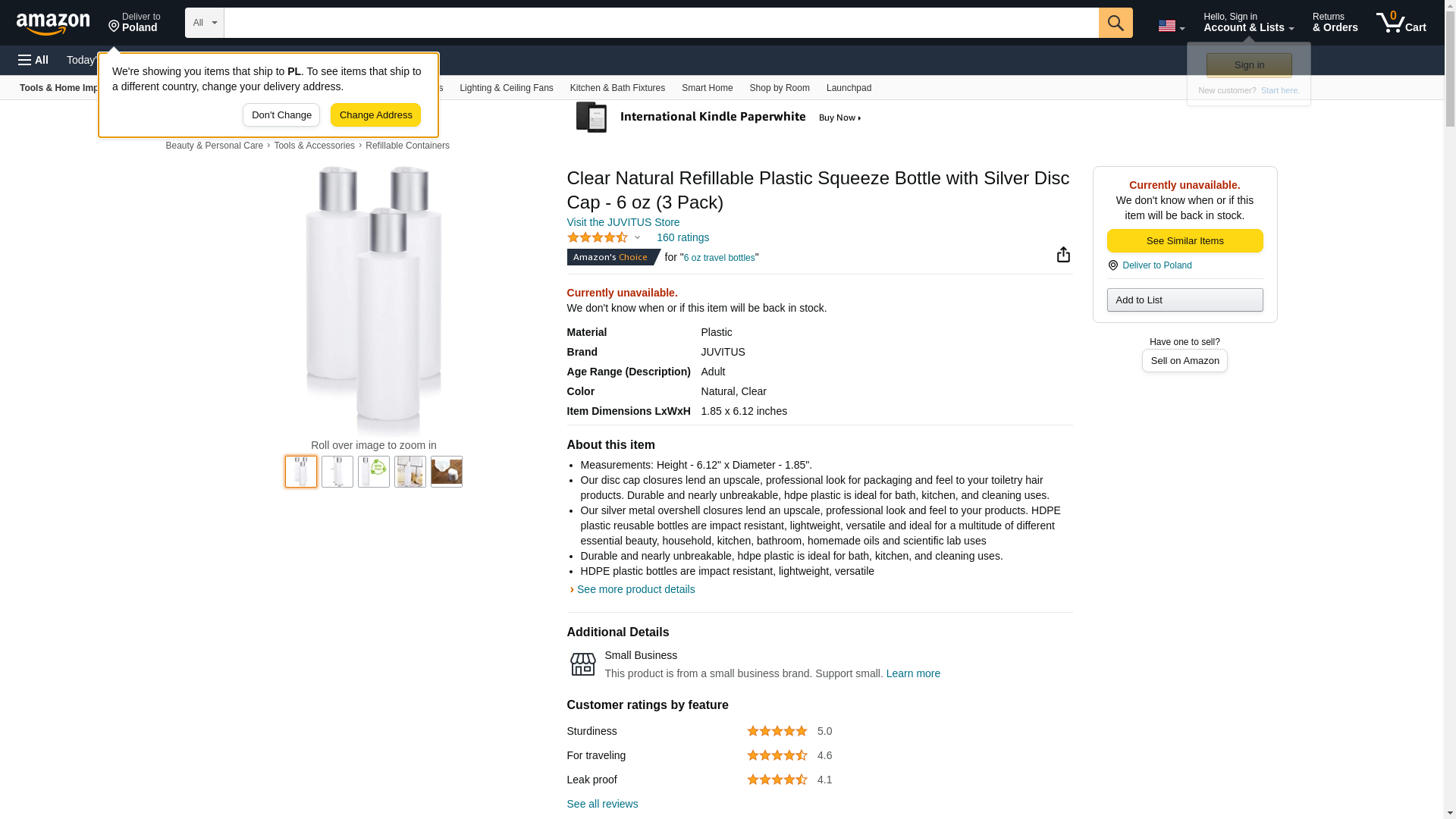Screen dimensions: 1456x819
Task: Click the Change Address button
Action: point(375,115)
